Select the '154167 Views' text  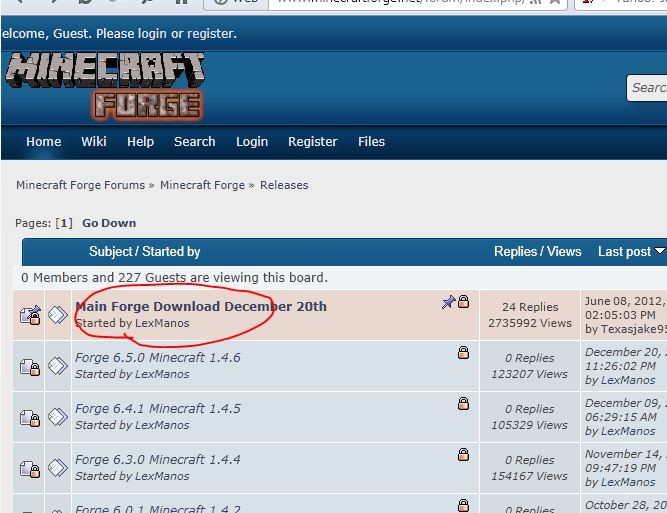tap(530, 476)
